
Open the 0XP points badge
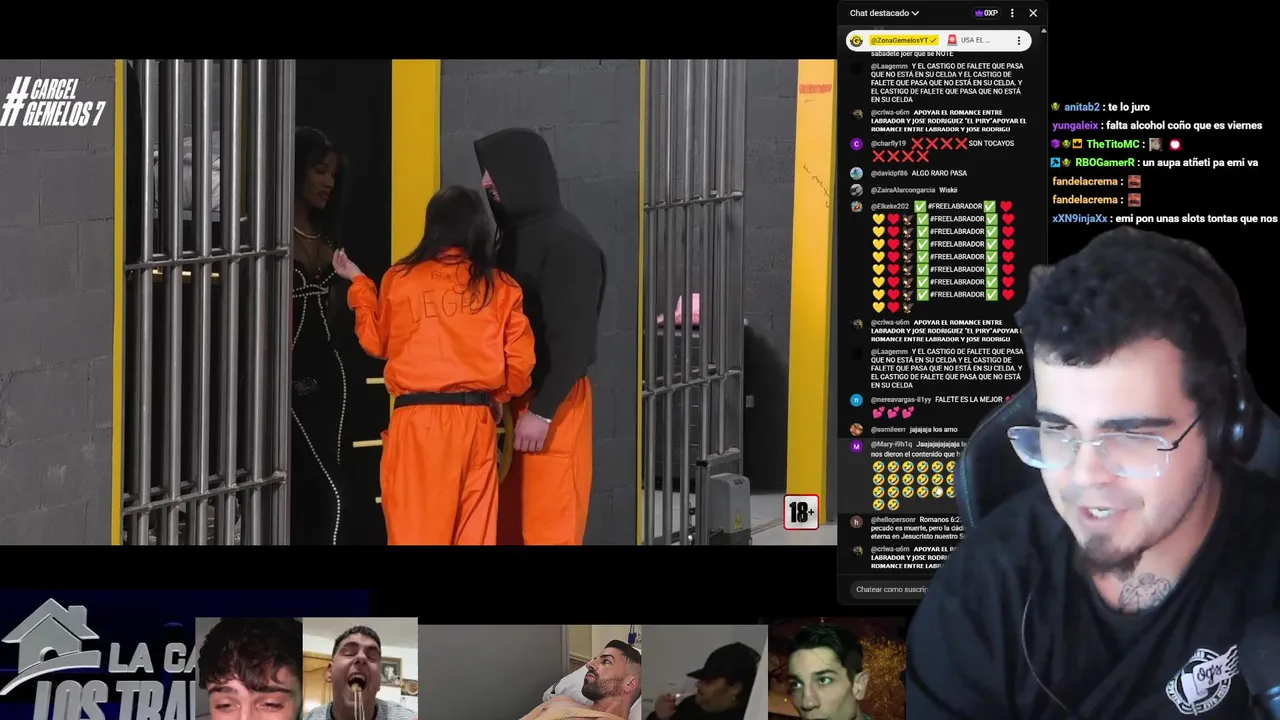tap(987, 13)
